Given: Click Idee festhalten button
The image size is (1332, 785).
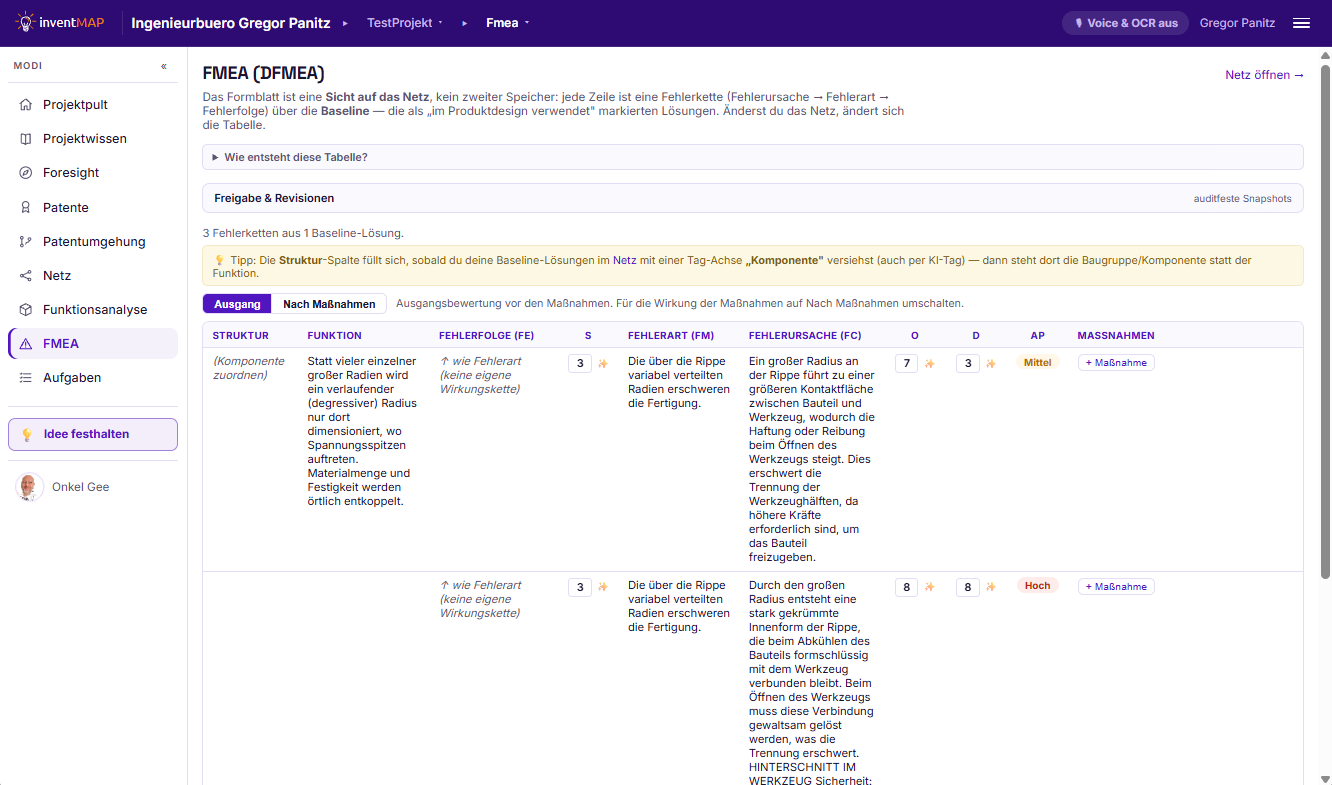Looking at the screenshot, I should tap(93, 434).
